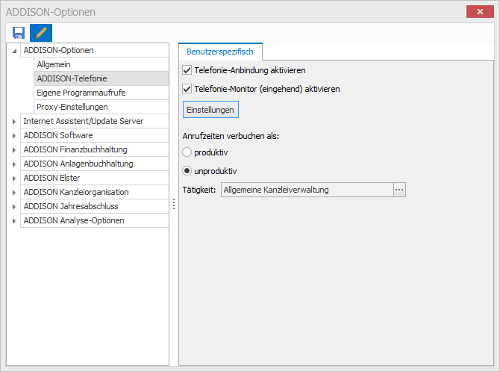Select ADDISON Anlagenbuchhaltung tree item

pos(95,164)
